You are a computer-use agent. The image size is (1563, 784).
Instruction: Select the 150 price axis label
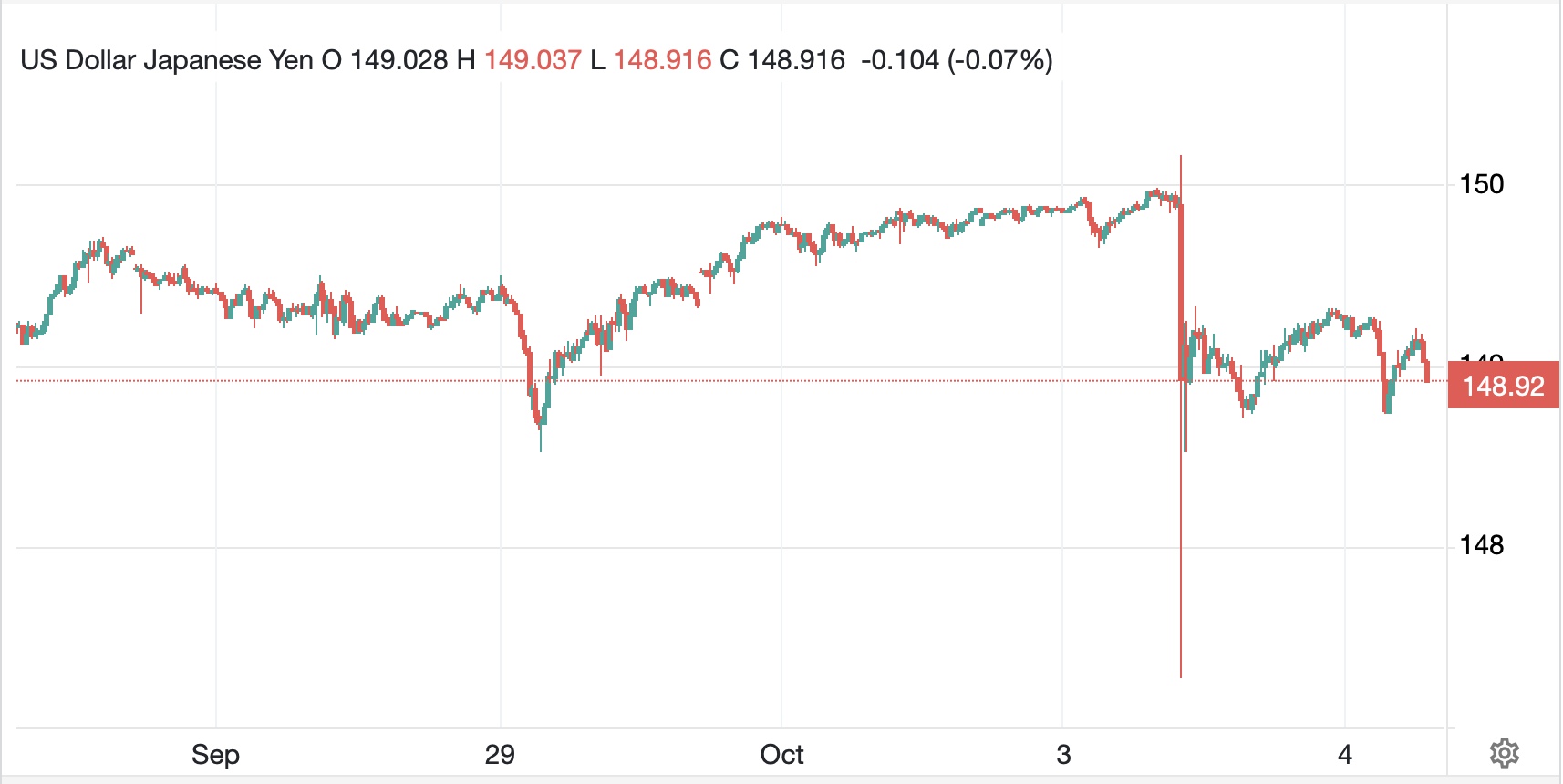1481,184
